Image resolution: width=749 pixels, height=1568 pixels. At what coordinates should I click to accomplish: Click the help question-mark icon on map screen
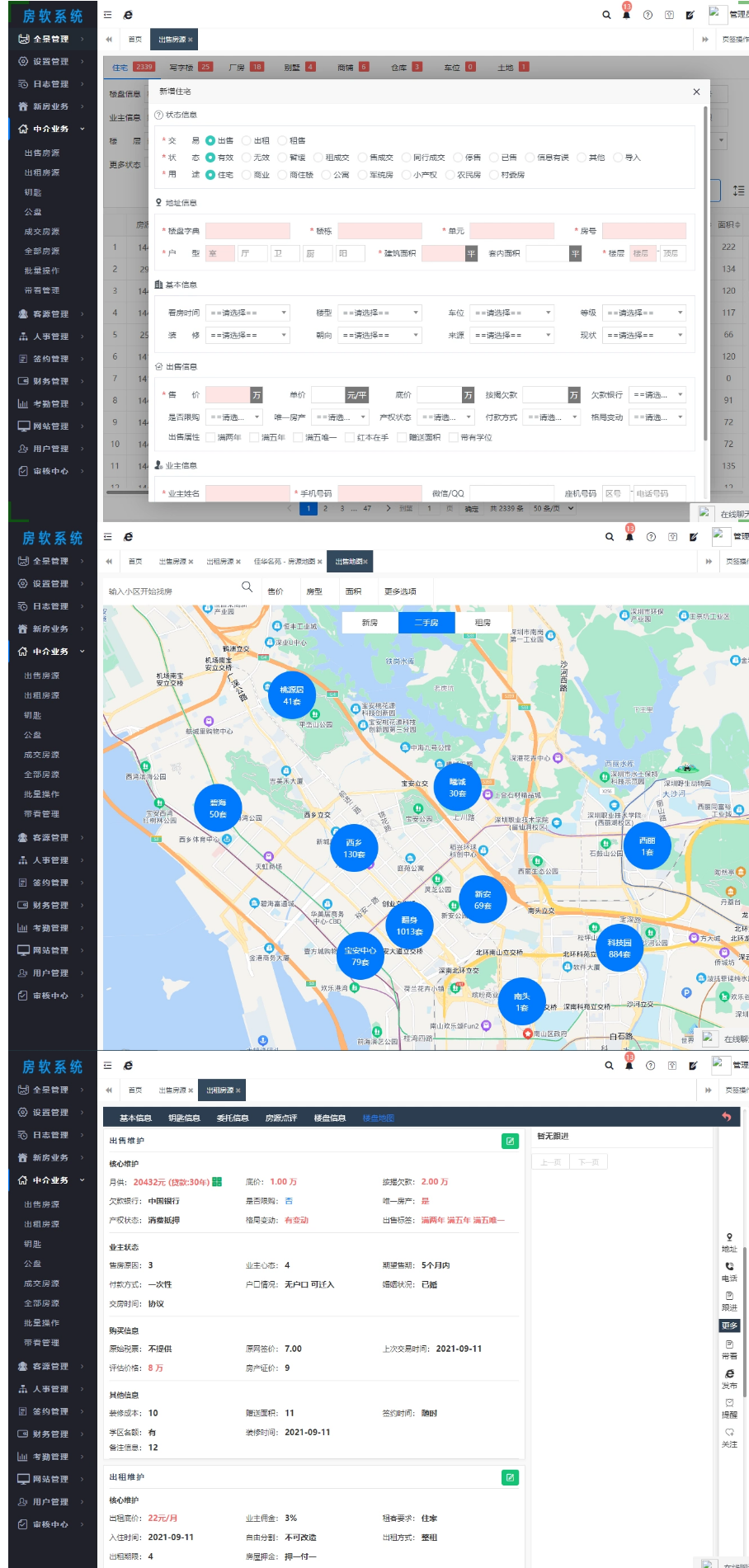click(651, 536)
